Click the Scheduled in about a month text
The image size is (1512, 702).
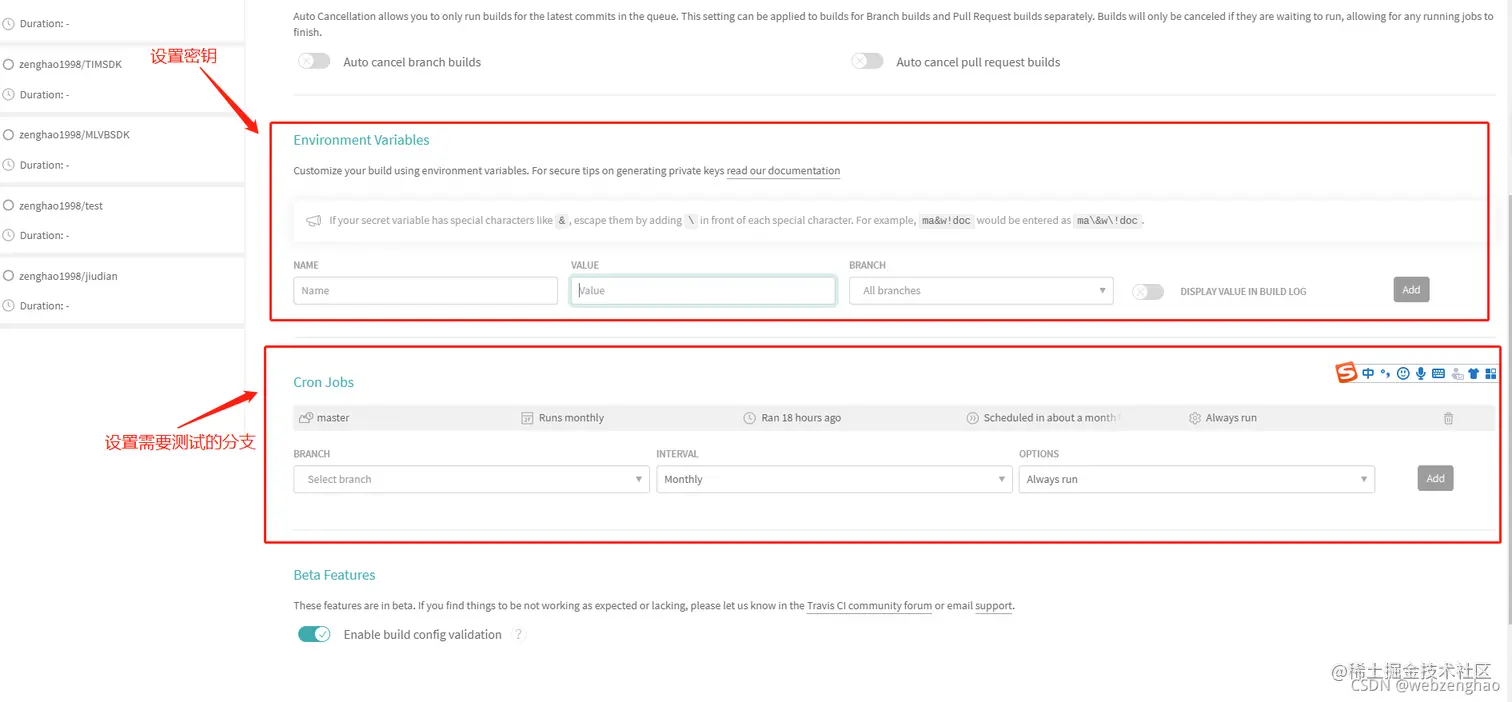(1050, 418)
